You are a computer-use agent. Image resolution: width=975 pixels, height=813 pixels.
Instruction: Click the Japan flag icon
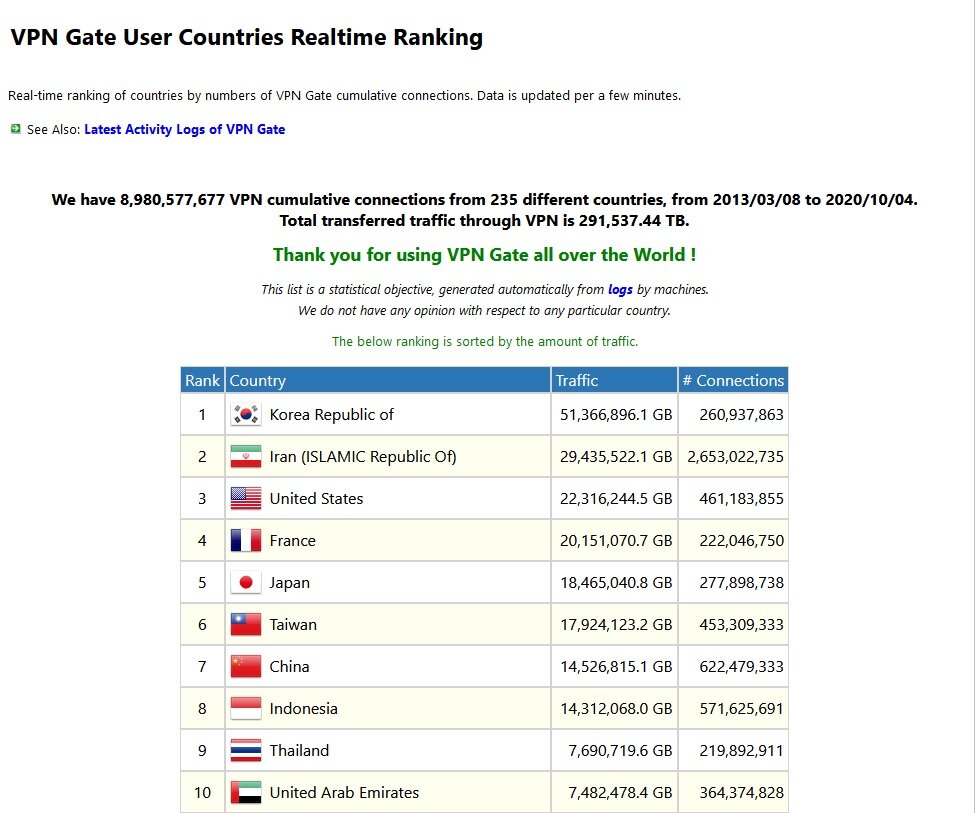pyautogui.click(x=245, y=583)
